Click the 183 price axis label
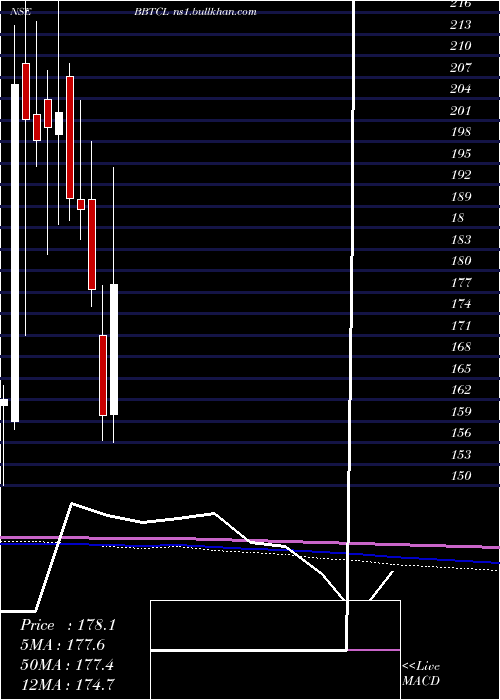 (461, 240)
